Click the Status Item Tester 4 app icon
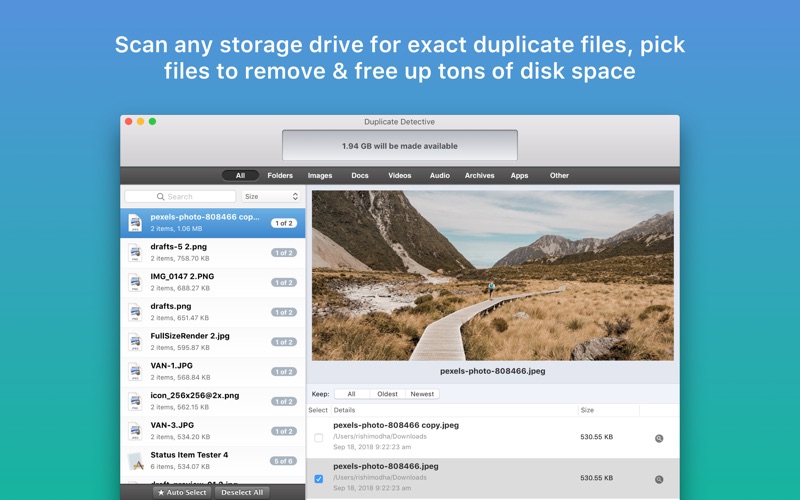This screenshot has height=500, width=800. (134, 461)
